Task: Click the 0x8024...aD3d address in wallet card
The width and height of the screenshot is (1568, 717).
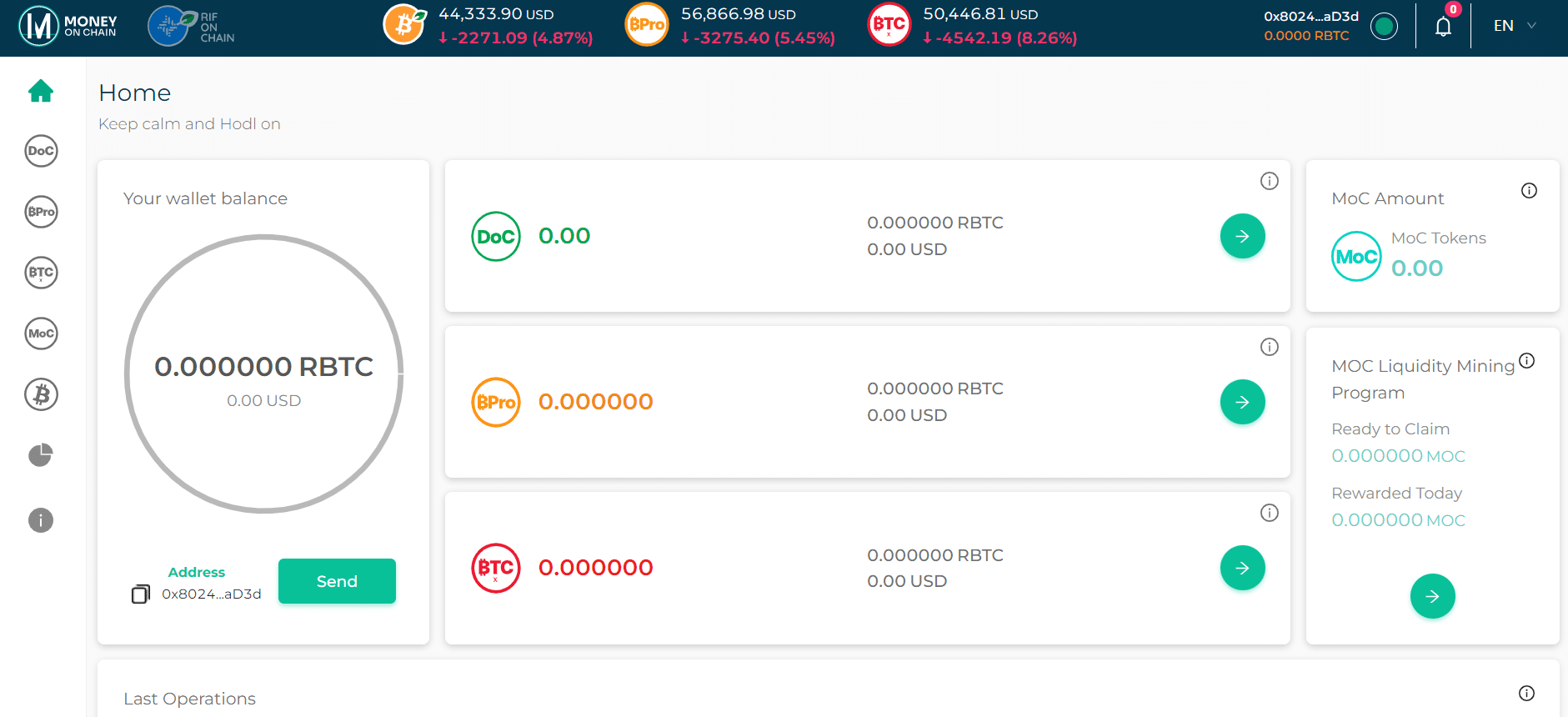Action: point(212,594)
